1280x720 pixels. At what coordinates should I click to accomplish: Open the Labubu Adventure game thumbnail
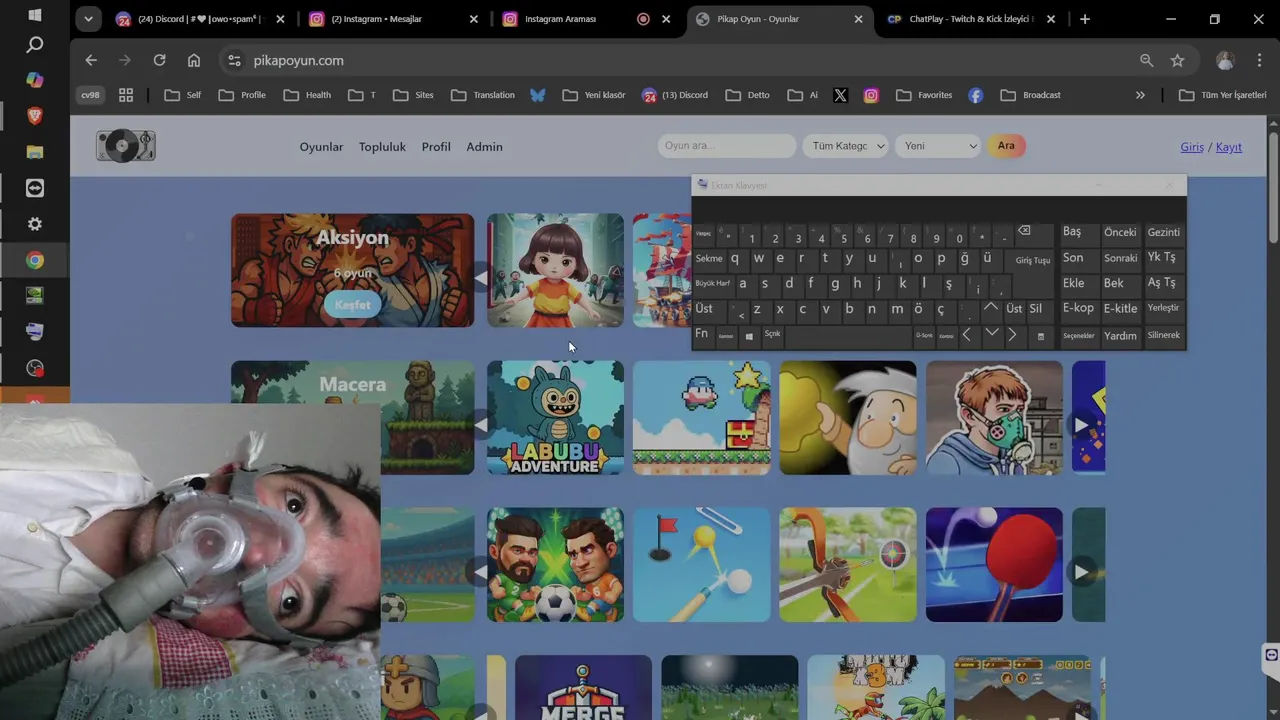coord(555,418)
